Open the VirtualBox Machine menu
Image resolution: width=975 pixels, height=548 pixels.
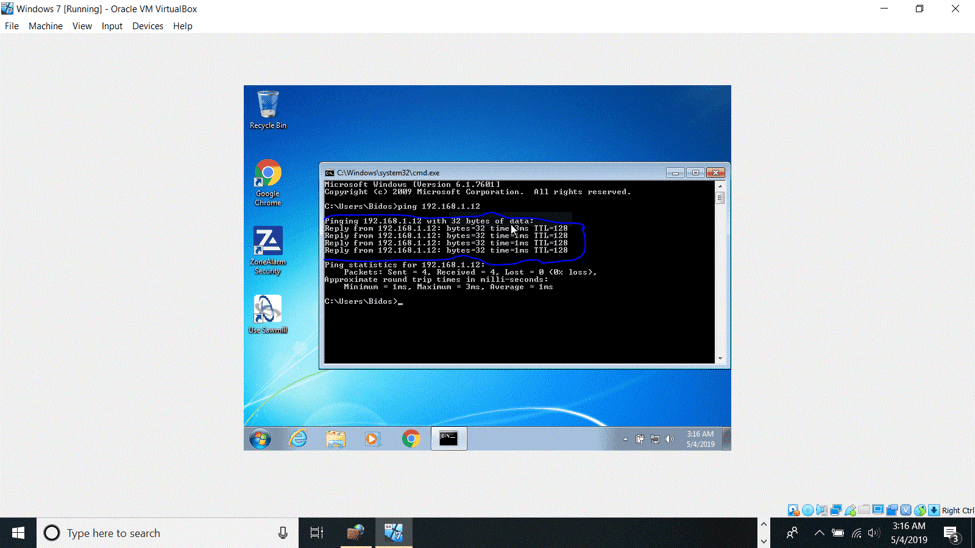coord(45,26)
